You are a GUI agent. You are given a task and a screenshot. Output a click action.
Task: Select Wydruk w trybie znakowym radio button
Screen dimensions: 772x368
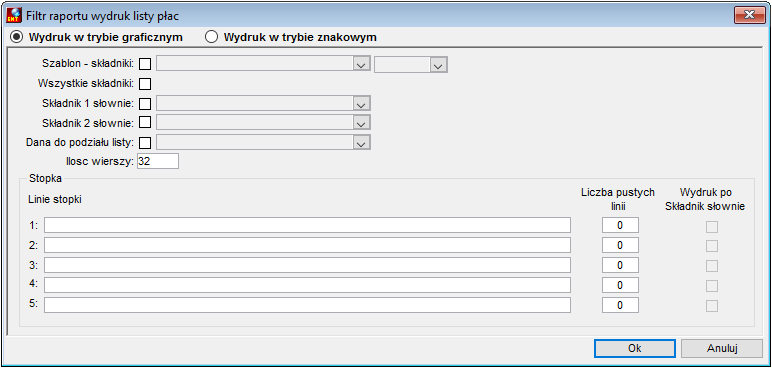click(x=211, y=37)
